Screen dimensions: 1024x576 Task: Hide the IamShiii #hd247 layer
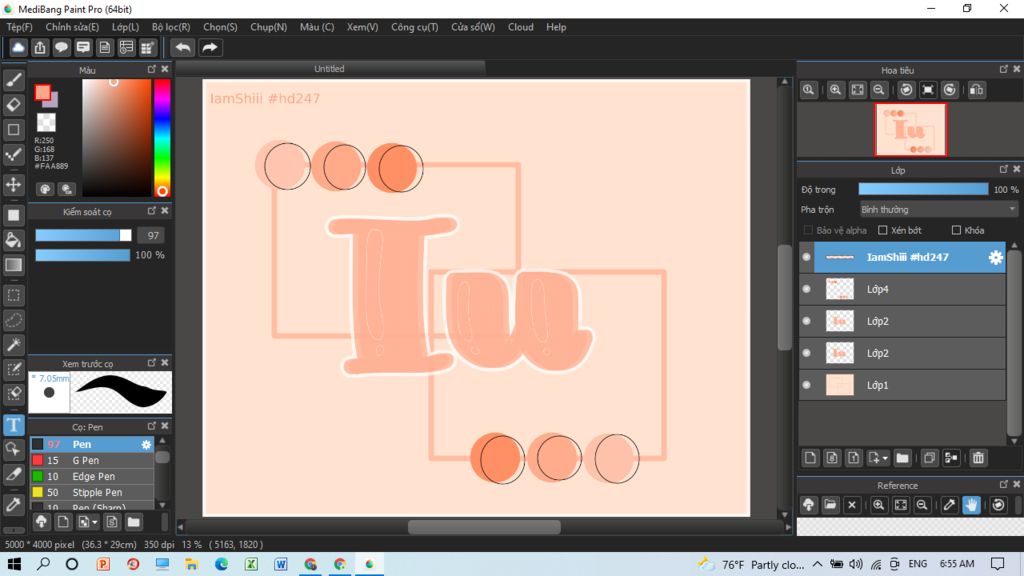point(807,257)
